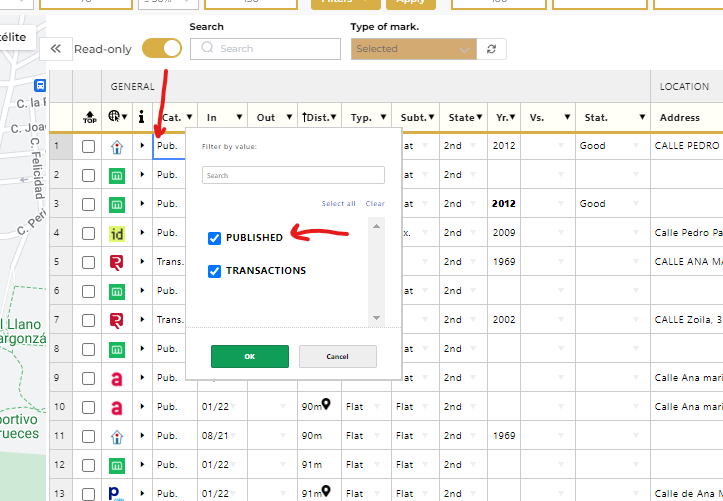Screen dimensions: 723x501
Task: Open the Type of mark 'Selected' dropdown
Action: pyautogui.click(x=414, y=49)
